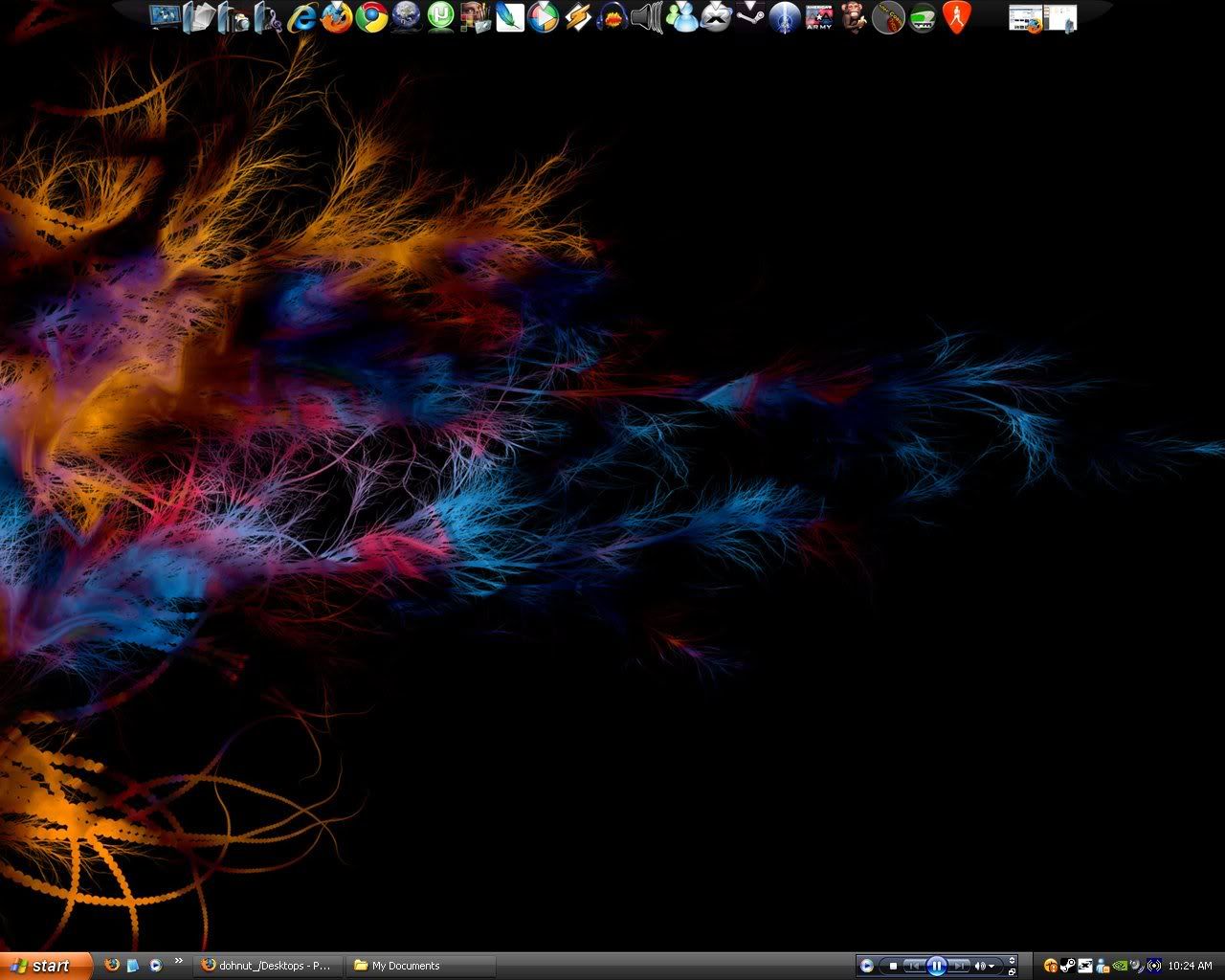Open the Media Player volume dropdown arrow

[x=991, y=966]
